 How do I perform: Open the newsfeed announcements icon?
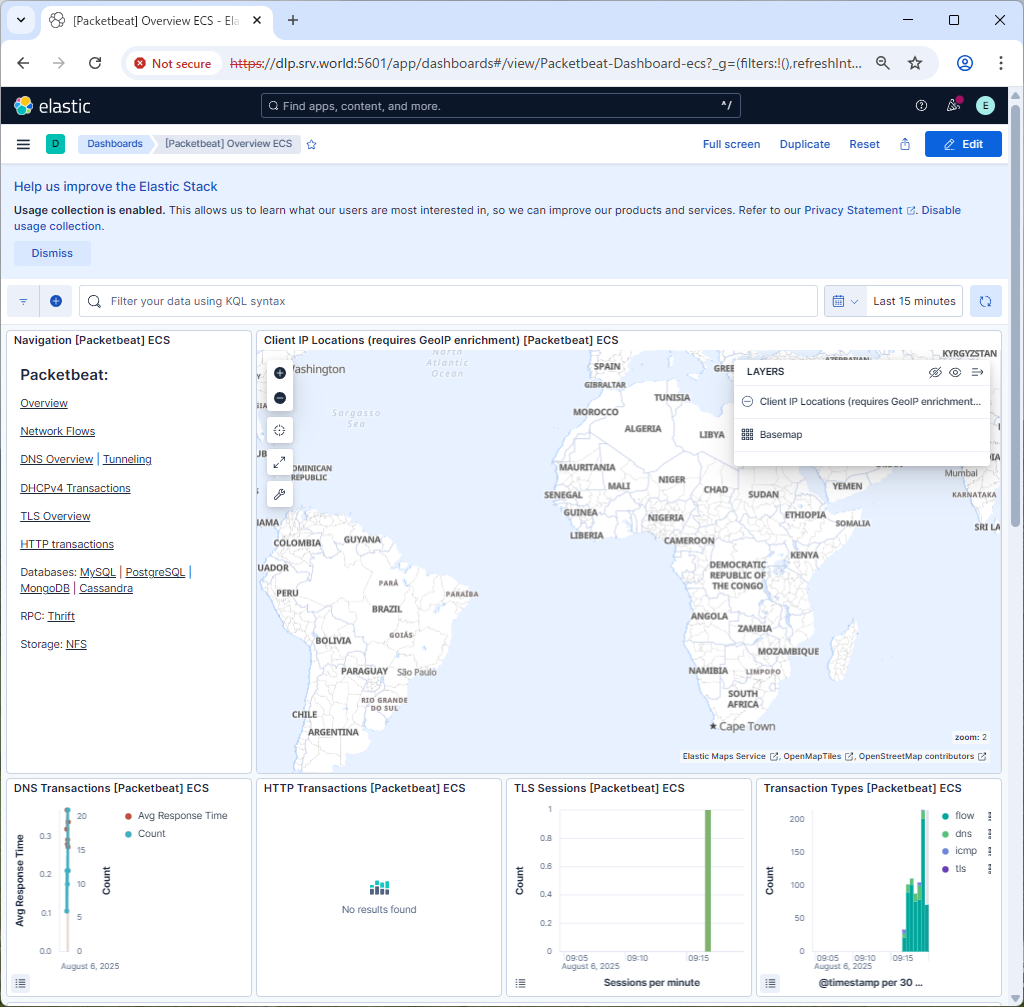953,105
